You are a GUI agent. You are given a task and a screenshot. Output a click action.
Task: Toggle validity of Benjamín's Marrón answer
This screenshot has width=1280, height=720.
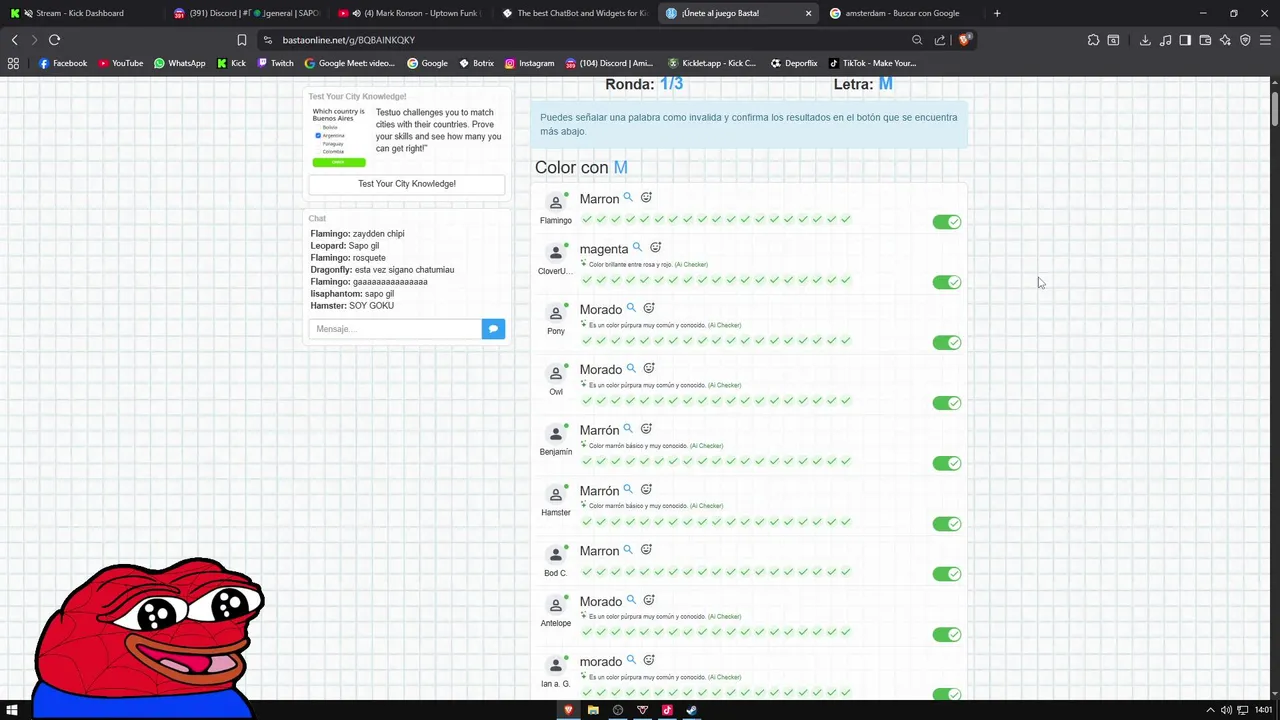(946, 463)
